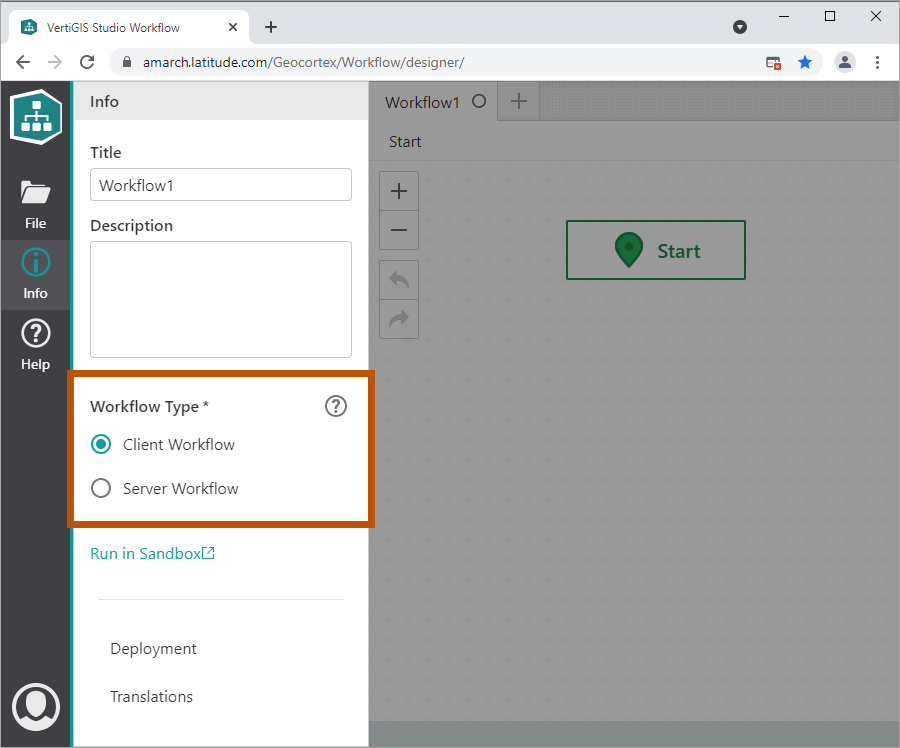Expand the Translations section
Viewport: 900px width, 748px height.
pyautogui.click(x=151, y=697)
